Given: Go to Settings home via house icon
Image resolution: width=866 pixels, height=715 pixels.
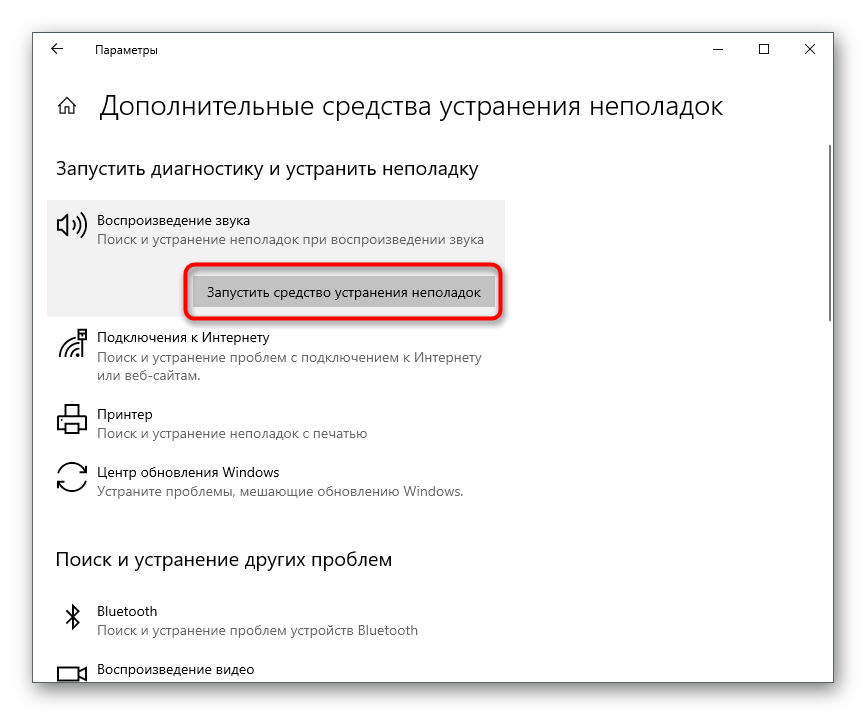Looking at the screenshot, I should 67,107.
